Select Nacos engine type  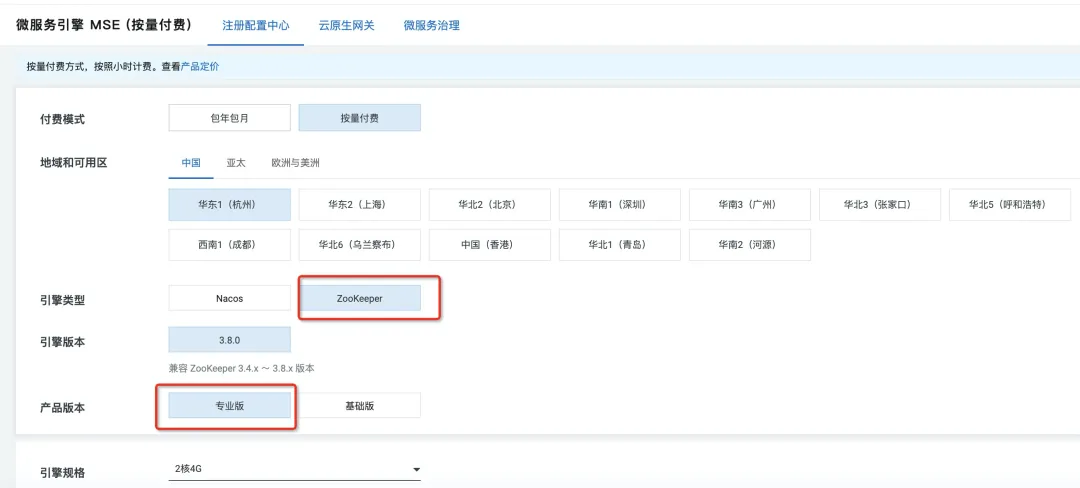tap(229, 299)
